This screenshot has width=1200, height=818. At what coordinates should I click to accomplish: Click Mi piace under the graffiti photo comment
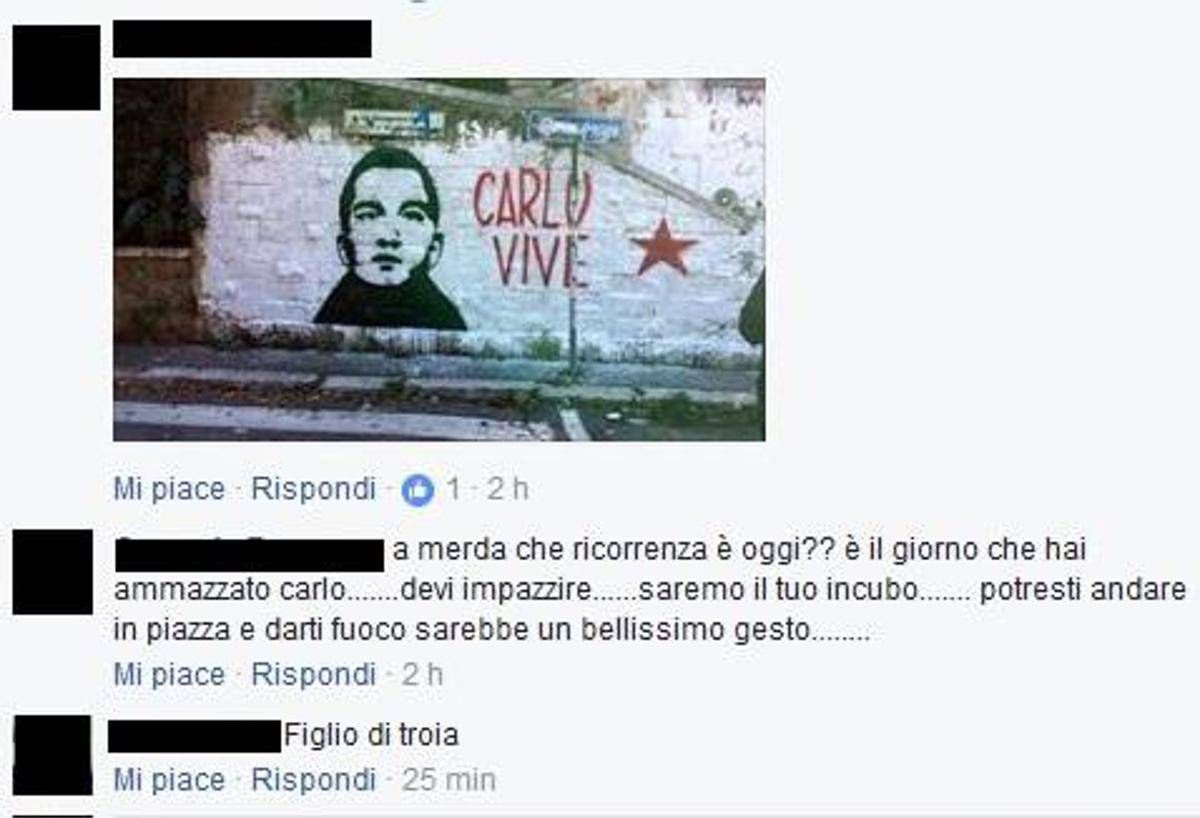pyautogui.click(x=169, y=489)
